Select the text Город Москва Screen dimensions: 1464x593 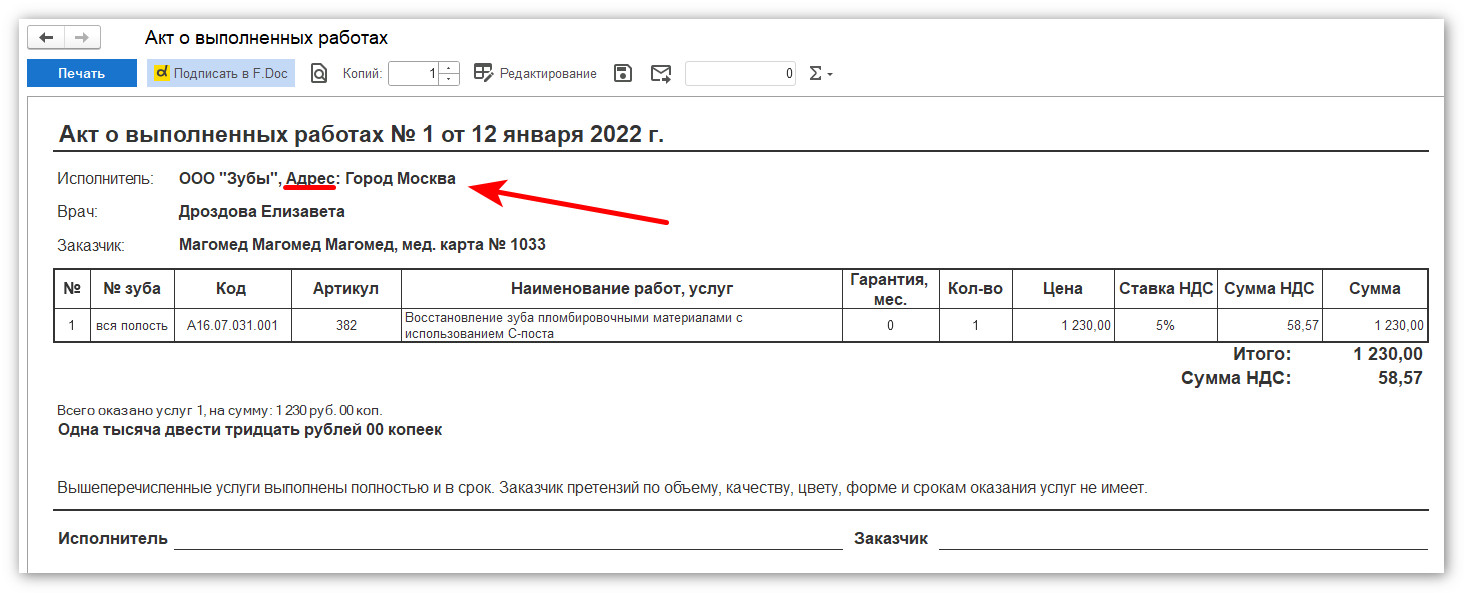(x=400, y=179)
